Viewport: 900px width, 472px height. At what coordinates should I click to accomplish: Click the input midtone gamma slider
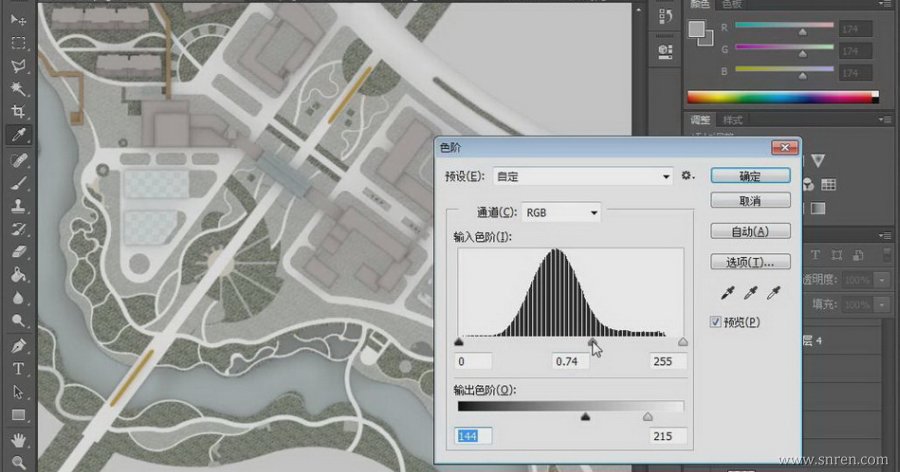pos(592,342)
